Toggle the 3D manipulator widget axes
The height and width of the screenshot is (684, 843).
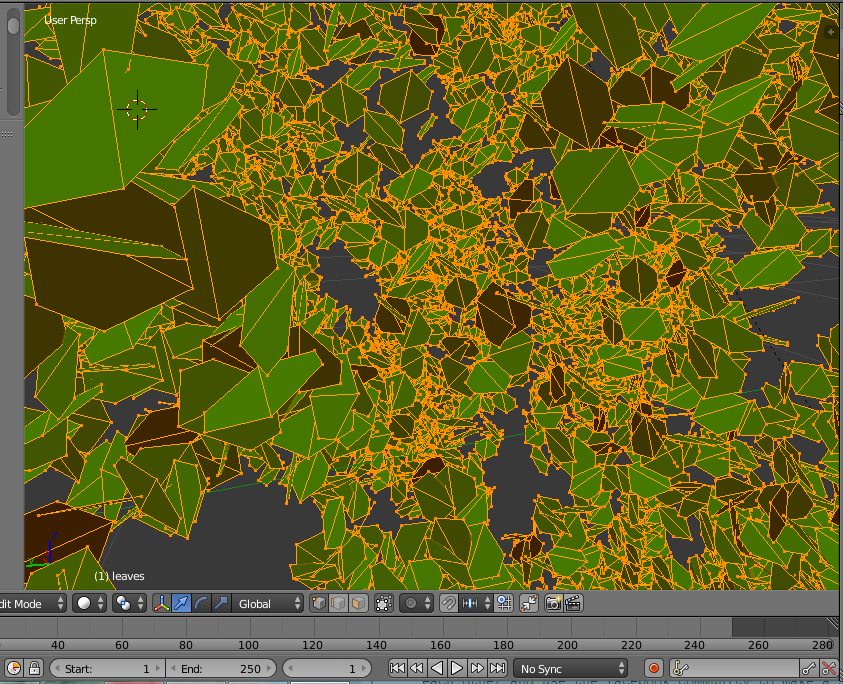[x=161, y=603]
